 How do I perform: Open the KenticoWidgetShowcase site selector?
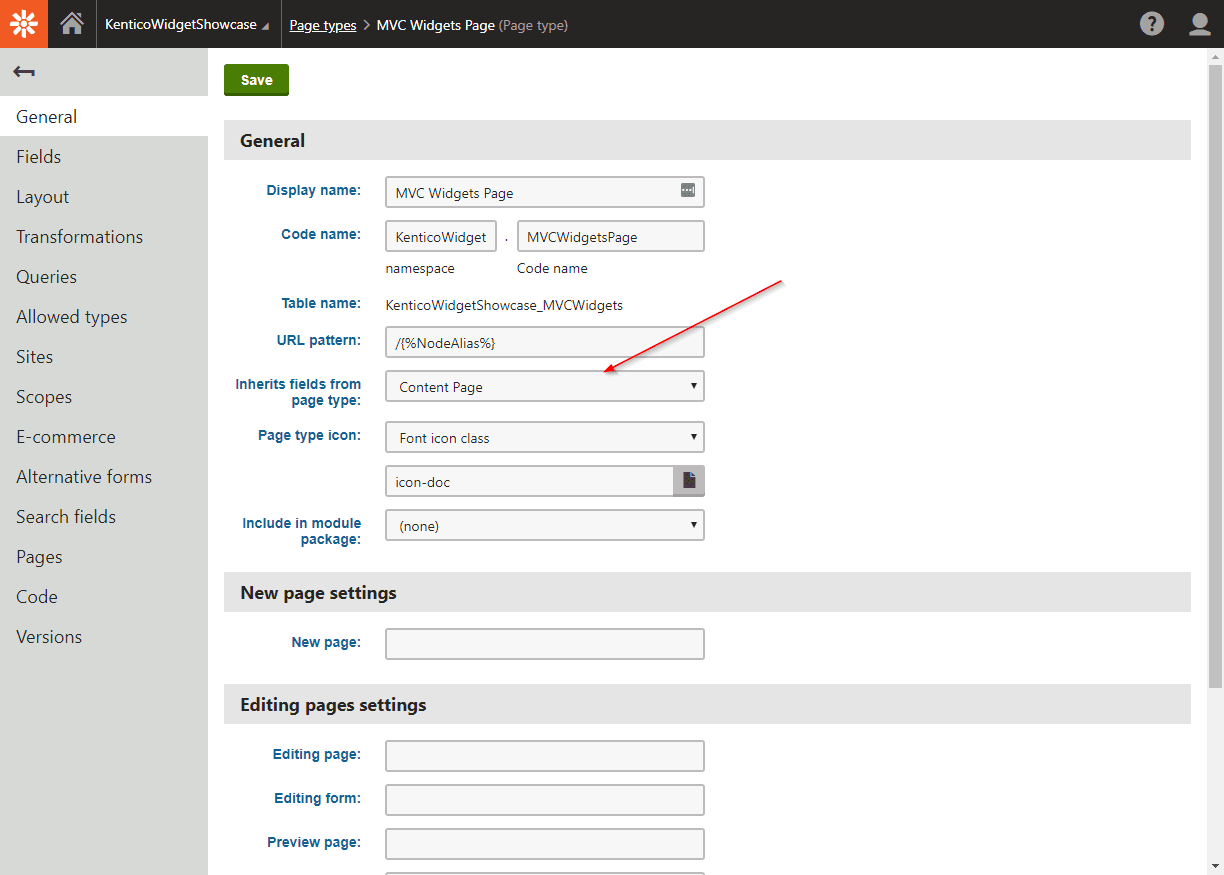(x=186, y=25)
